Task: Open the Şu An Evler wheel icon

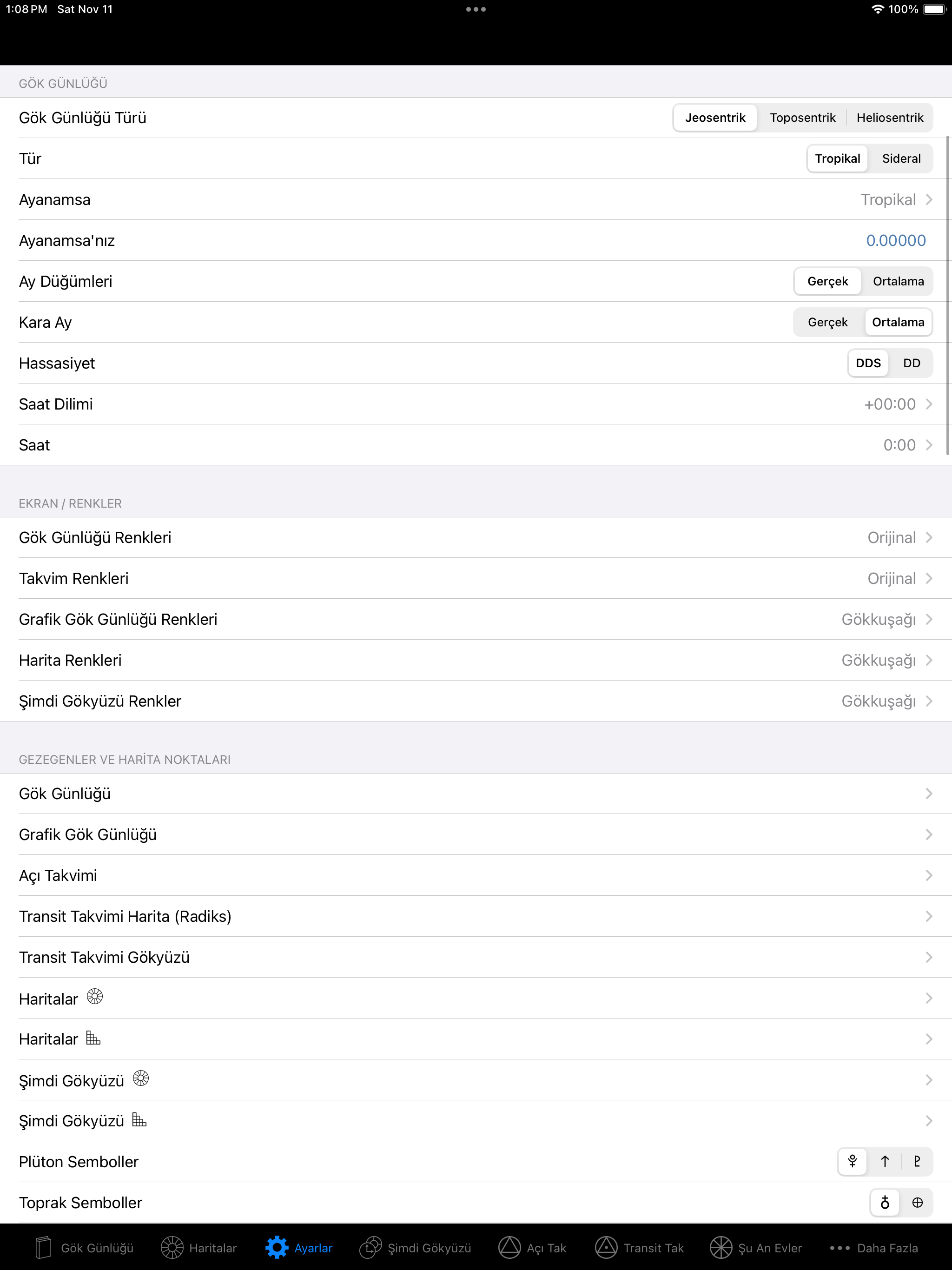Action: 721,1248
